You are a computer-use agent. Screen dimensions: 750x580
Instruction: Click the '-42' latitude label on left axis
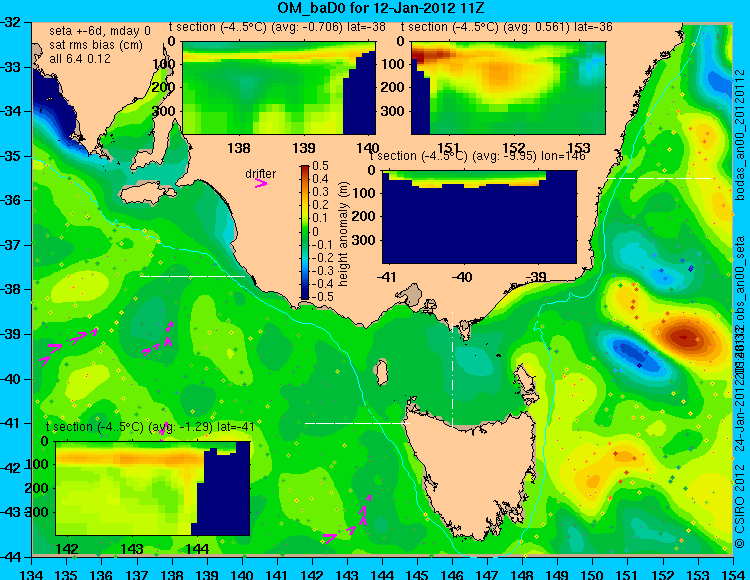pos(11,468)
